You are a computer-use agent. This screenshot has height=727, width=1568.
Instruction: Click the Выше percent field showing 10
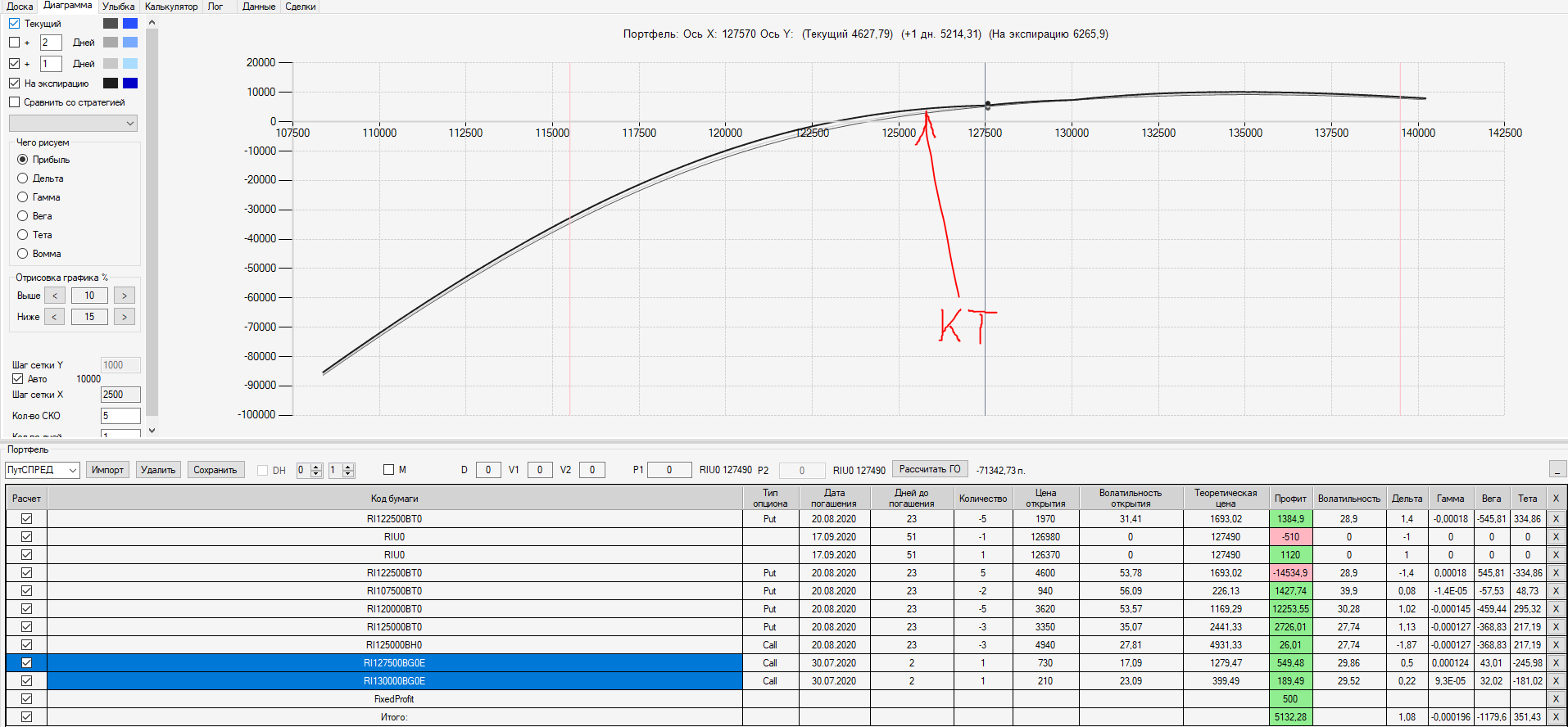pyautogui.click(x=89, y=296)
